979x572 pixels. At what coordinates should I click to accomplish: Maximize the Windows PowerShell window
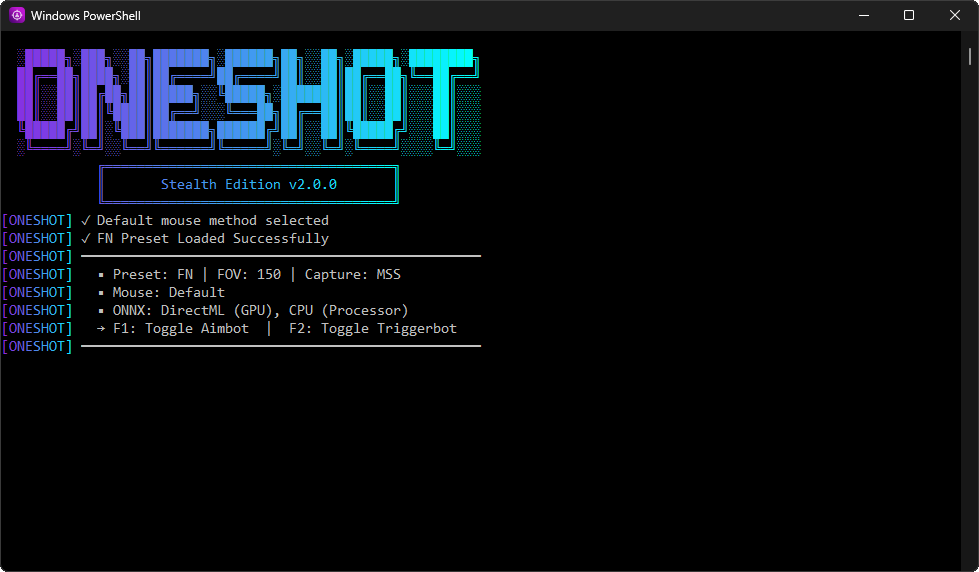[908, 15]
